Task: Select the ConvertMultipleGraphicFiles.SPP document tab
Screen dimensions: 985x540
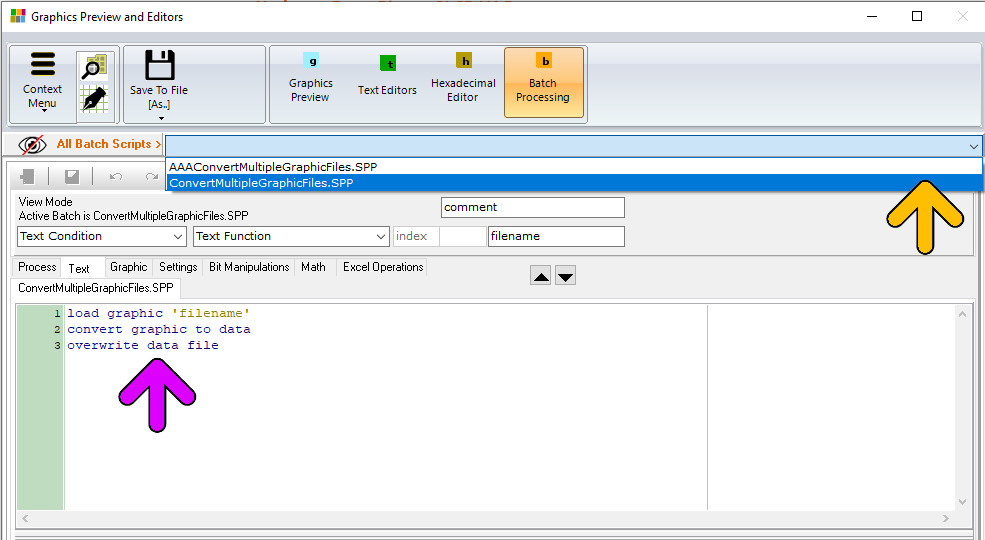Action: [x=95, y=288]
